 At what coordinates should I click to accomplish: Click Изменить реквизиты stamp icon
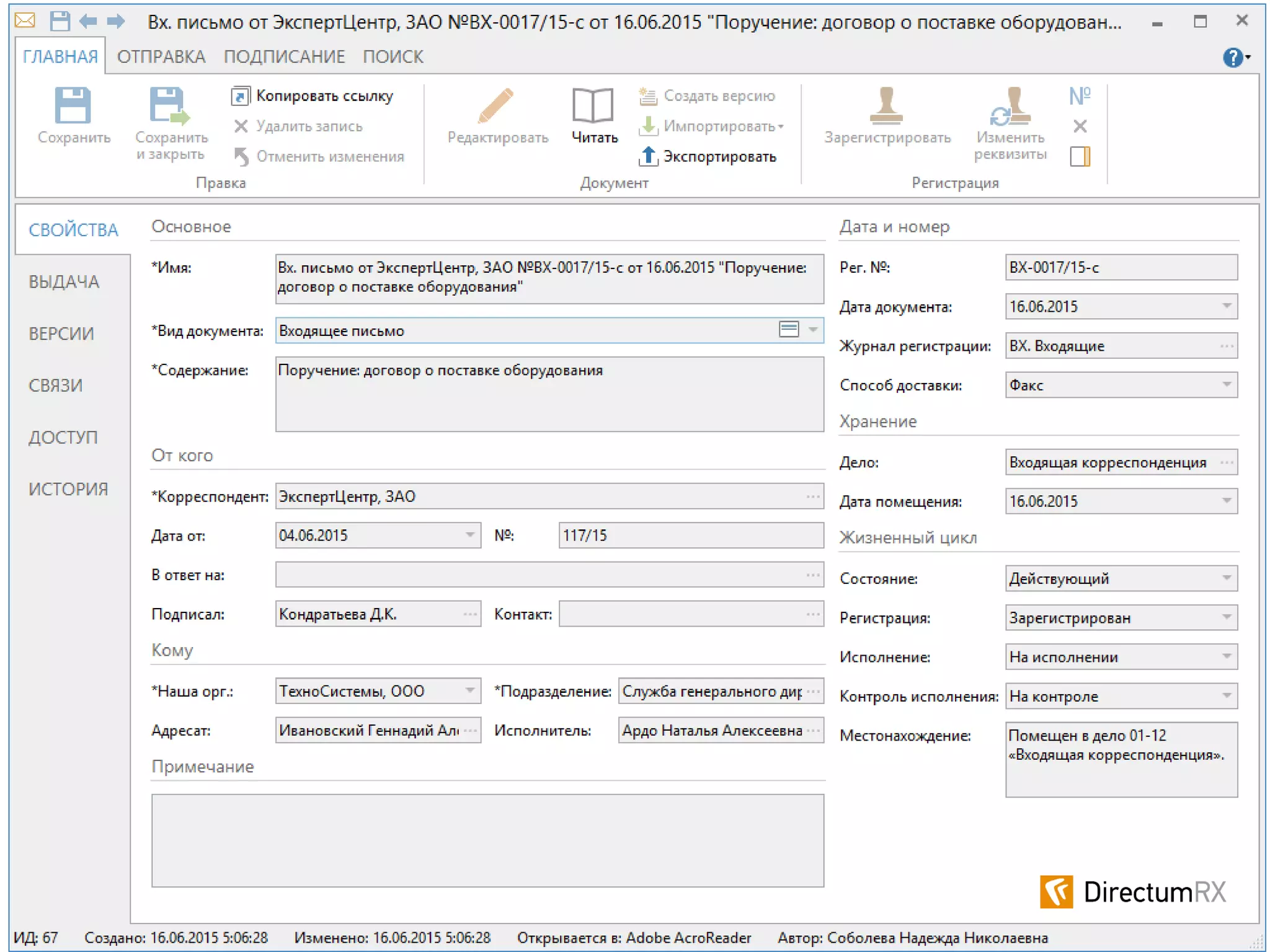[x=1010, y=107]
